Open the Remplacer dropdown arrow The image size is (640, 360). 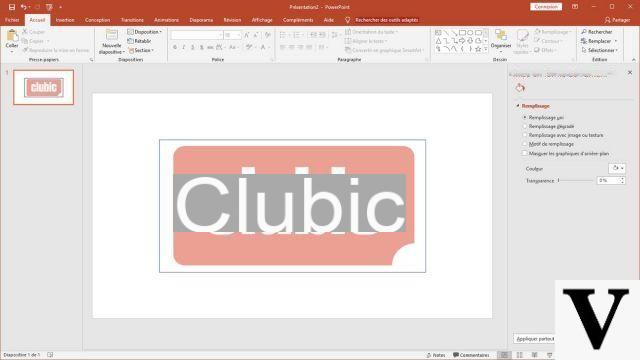point(616,41)
